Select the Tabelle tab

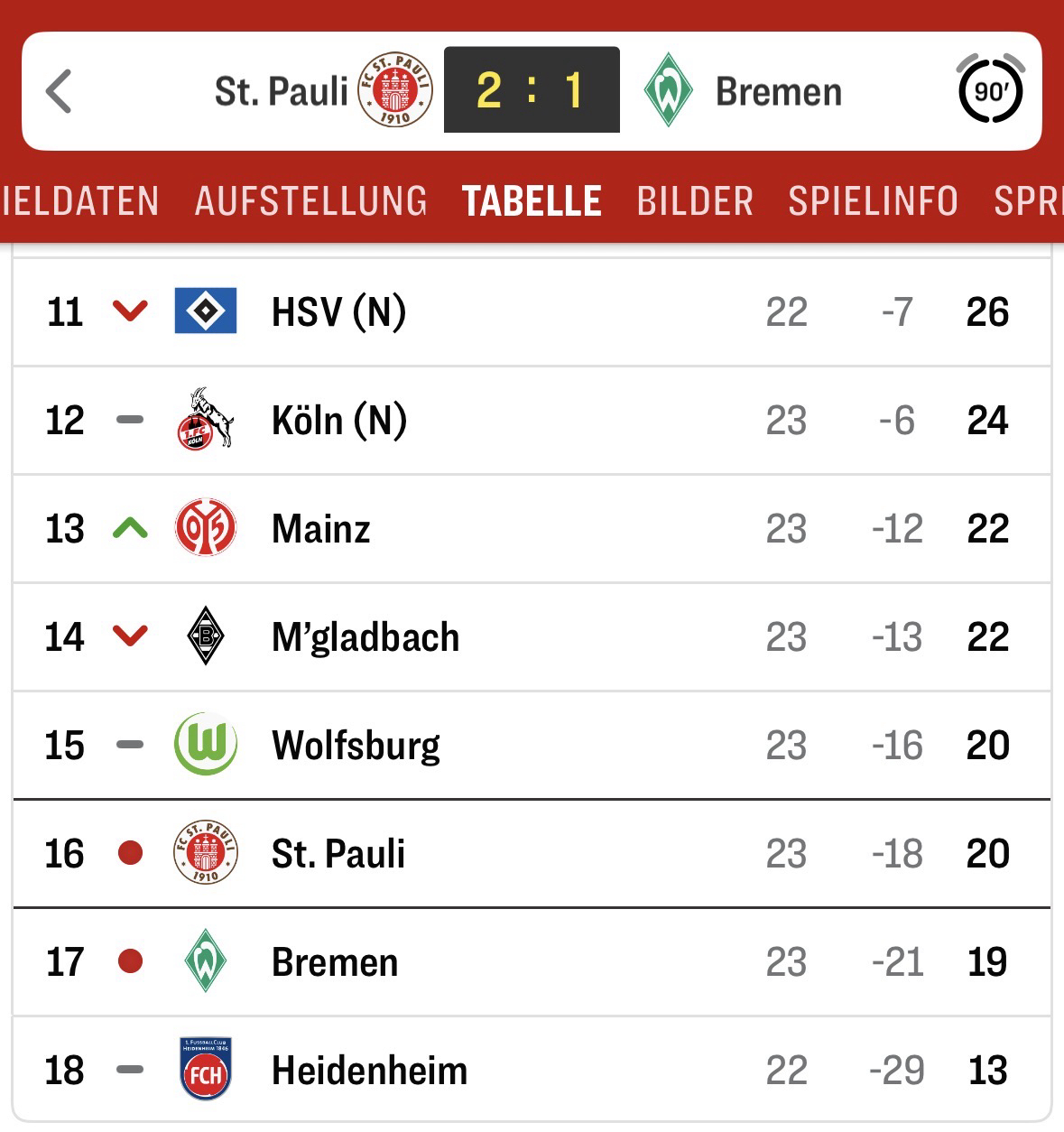point(532,200)
